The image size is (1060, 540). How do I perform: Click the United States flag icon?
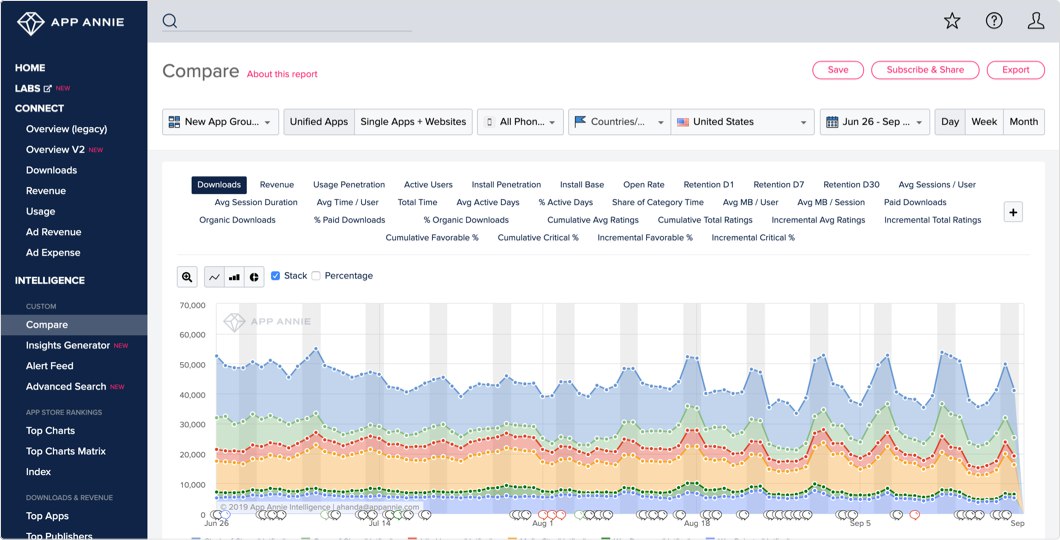click(683, 122)
